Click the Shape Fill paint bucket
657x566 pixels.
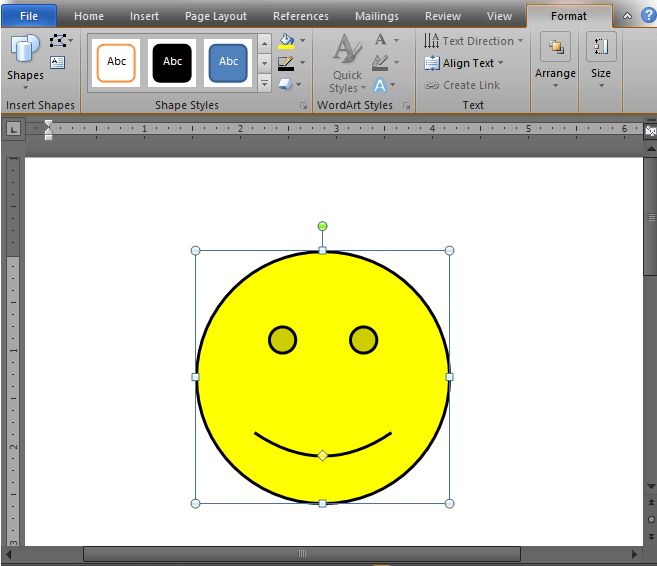(x=286, y=42)
